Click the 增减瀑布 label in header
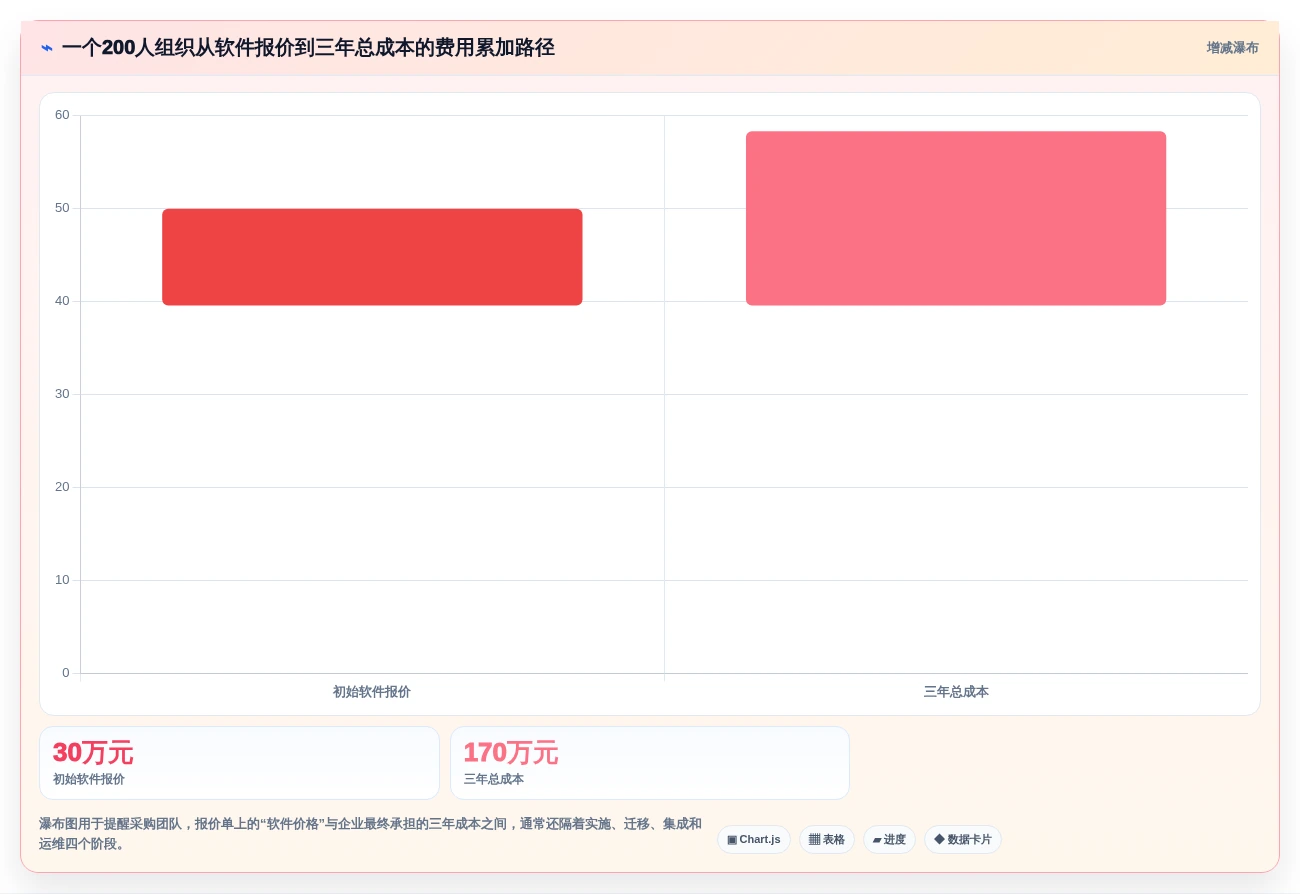1300x894 pixels. [x=1232, y=48]
